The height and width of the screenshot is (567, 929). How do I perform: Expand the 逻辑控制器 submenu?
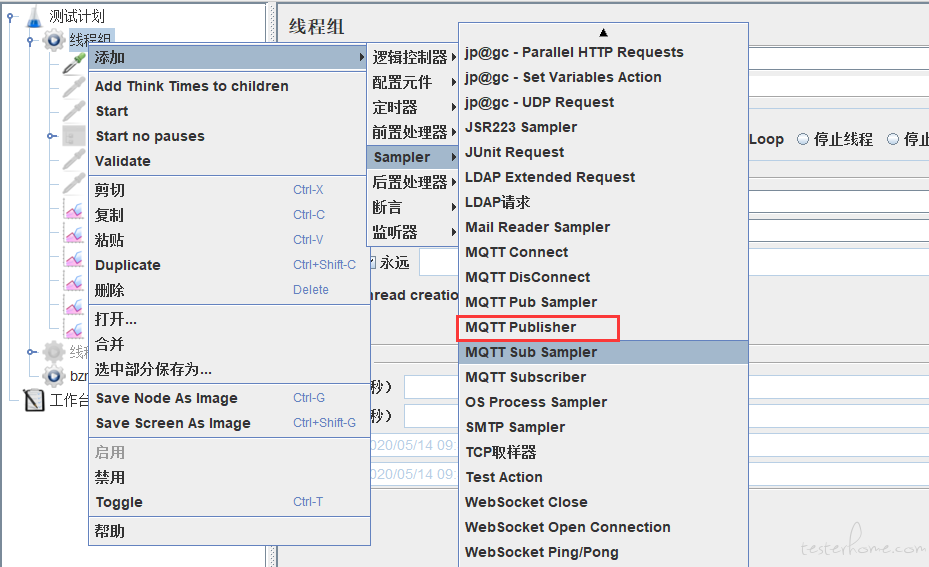(410, 58)
